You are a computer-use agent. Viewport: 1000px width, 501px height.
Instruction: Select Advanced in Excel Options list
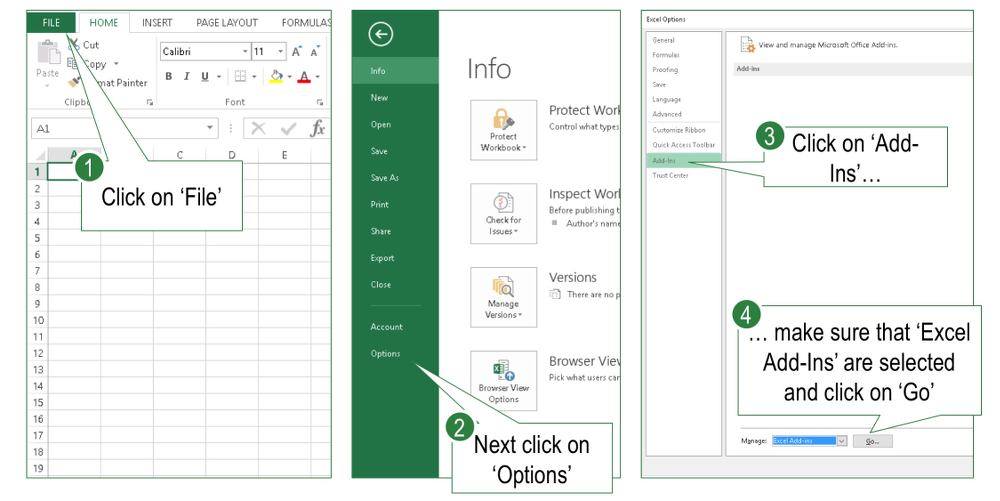[x=667, y=114]
